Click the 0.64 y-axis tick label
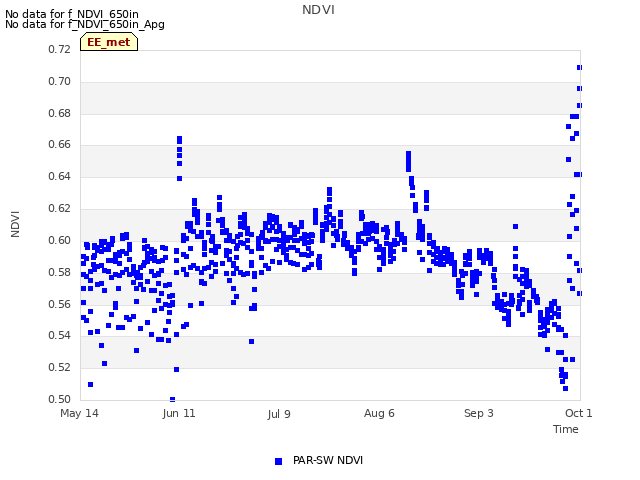The width and height of the screenshot is (640, 480). click(x=60, y=176)
